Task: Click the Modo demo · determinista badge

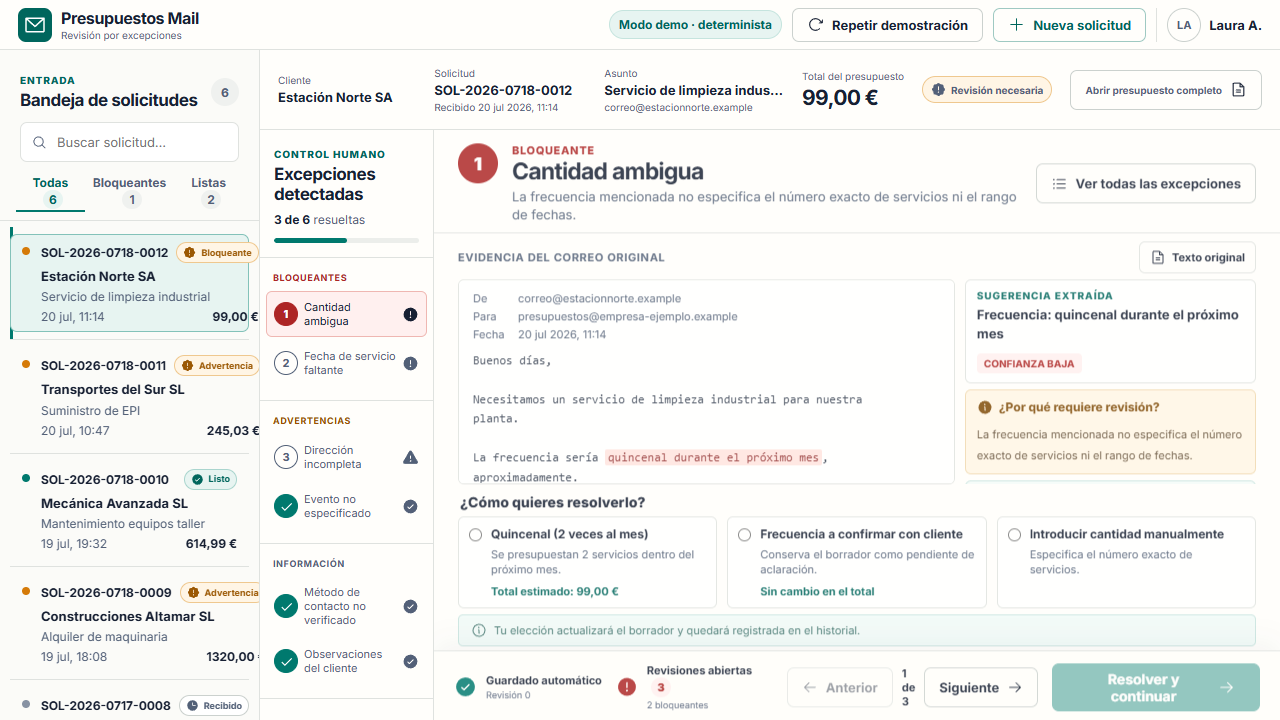Action: click(x=696, y=25)
